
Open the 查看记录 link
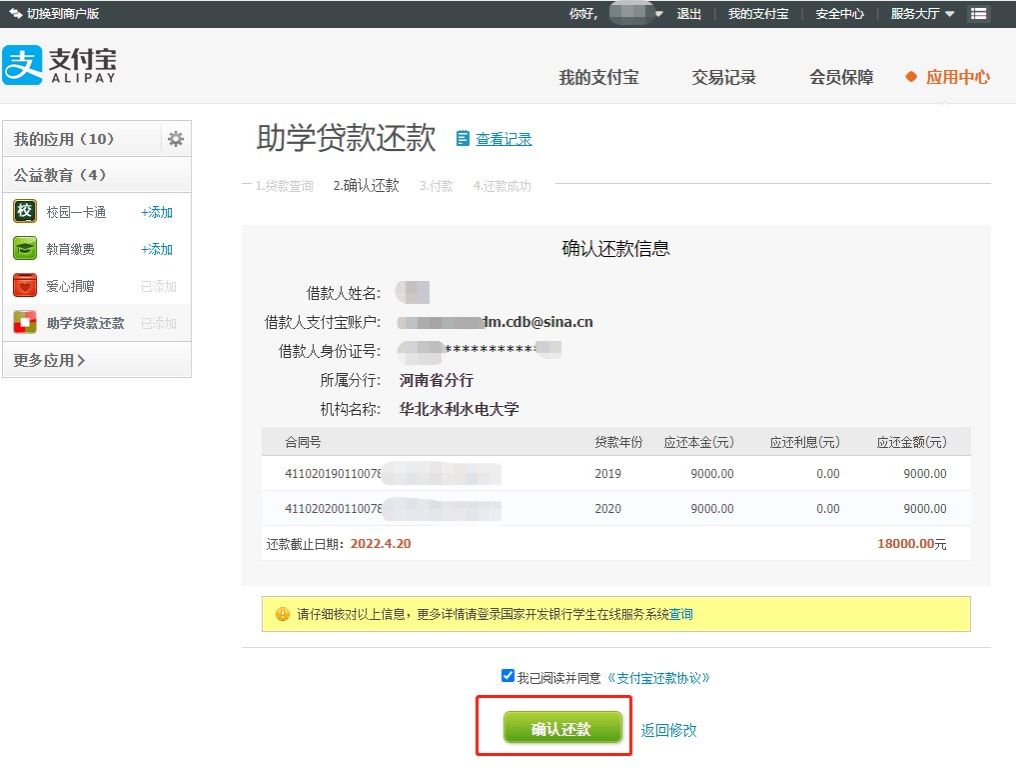(x=503, y=139)
